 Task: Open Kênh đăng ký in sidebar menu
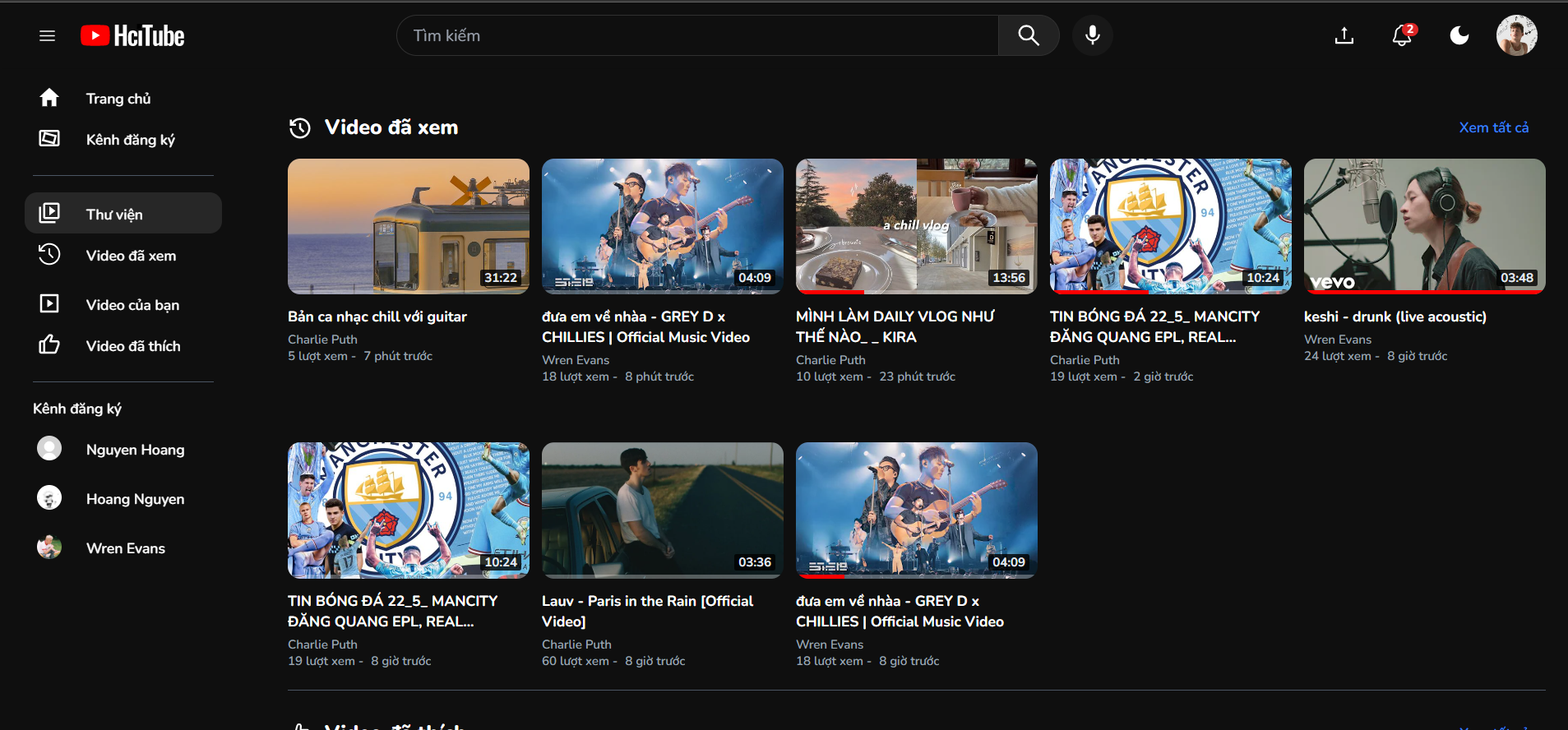click(123, 140)
